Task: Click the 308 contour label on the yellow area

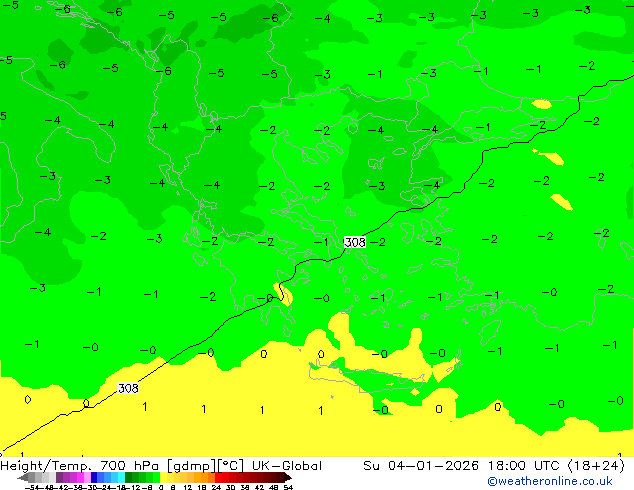Action: pyautogui.click(x=128, y=388)
